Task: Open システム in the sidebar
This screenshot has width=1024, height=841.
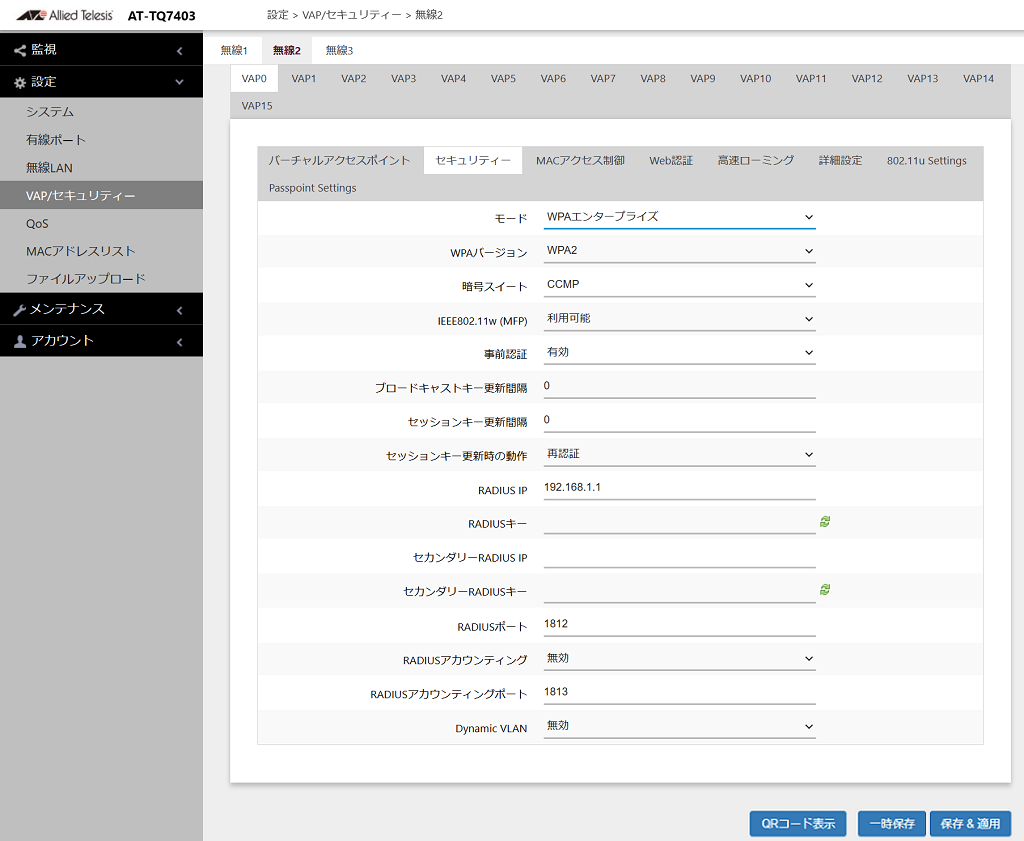Action: pyautogui.click(x=101, y=112)
